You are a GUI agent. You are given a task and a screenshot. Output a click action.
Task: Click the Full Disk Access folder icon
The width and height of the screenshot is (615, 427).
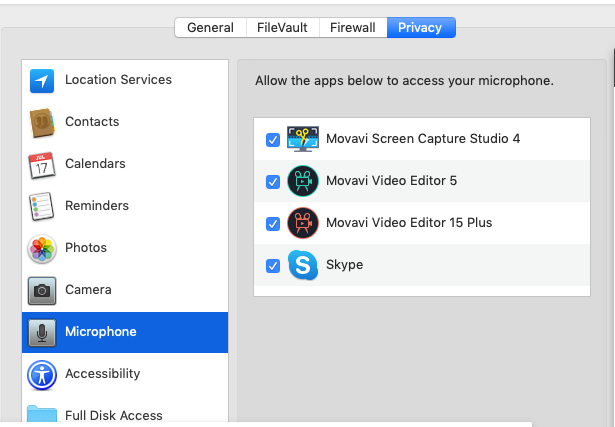[42, 414]
